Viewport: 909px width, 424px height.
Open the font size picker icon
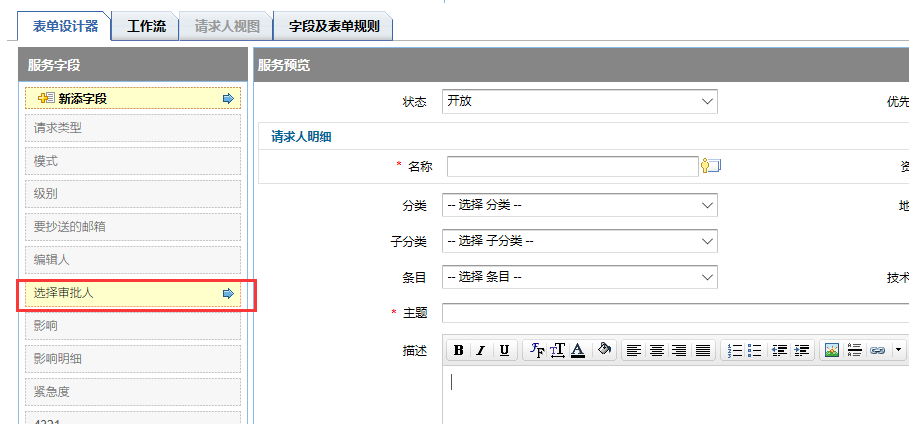point(557,350)
